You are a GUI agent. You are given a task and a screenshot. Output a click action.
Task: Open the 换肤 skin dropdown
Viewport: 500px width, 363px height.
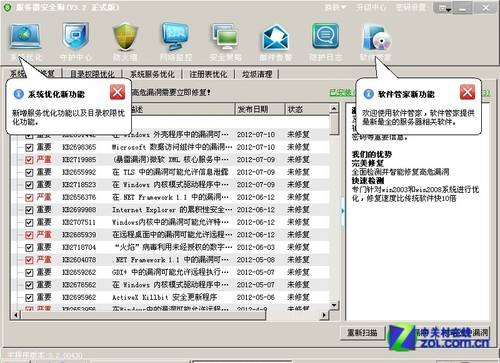click(335, 7)
